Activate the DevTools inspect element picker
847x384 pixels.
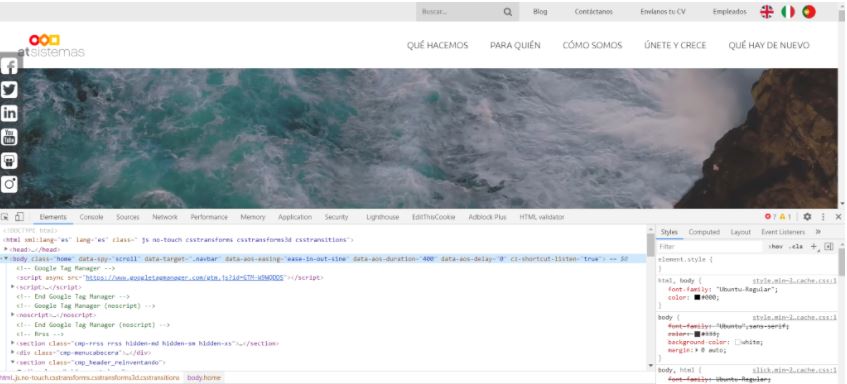[5, 217]
